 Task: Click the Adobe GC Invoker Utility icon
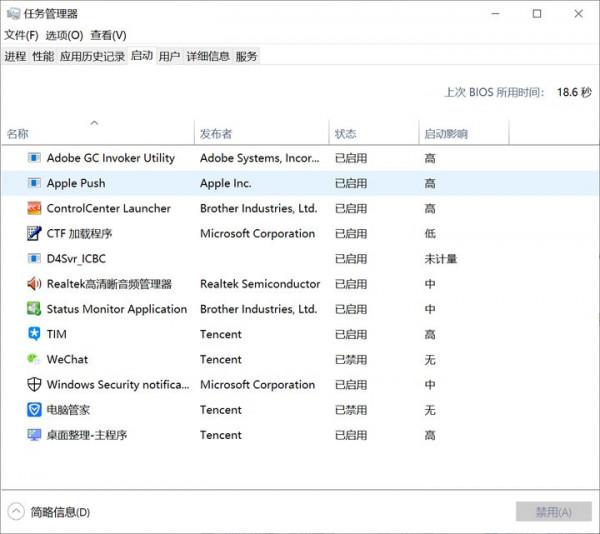coord(34,158)
